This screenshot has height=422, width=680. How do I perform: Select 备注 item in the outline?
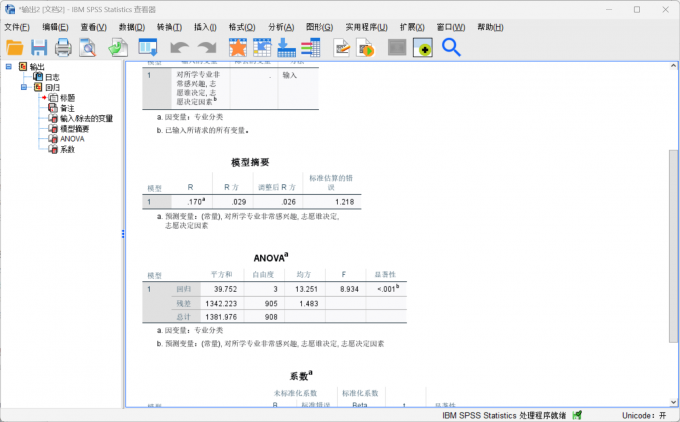pyautogui.click(x=67, y=108)
